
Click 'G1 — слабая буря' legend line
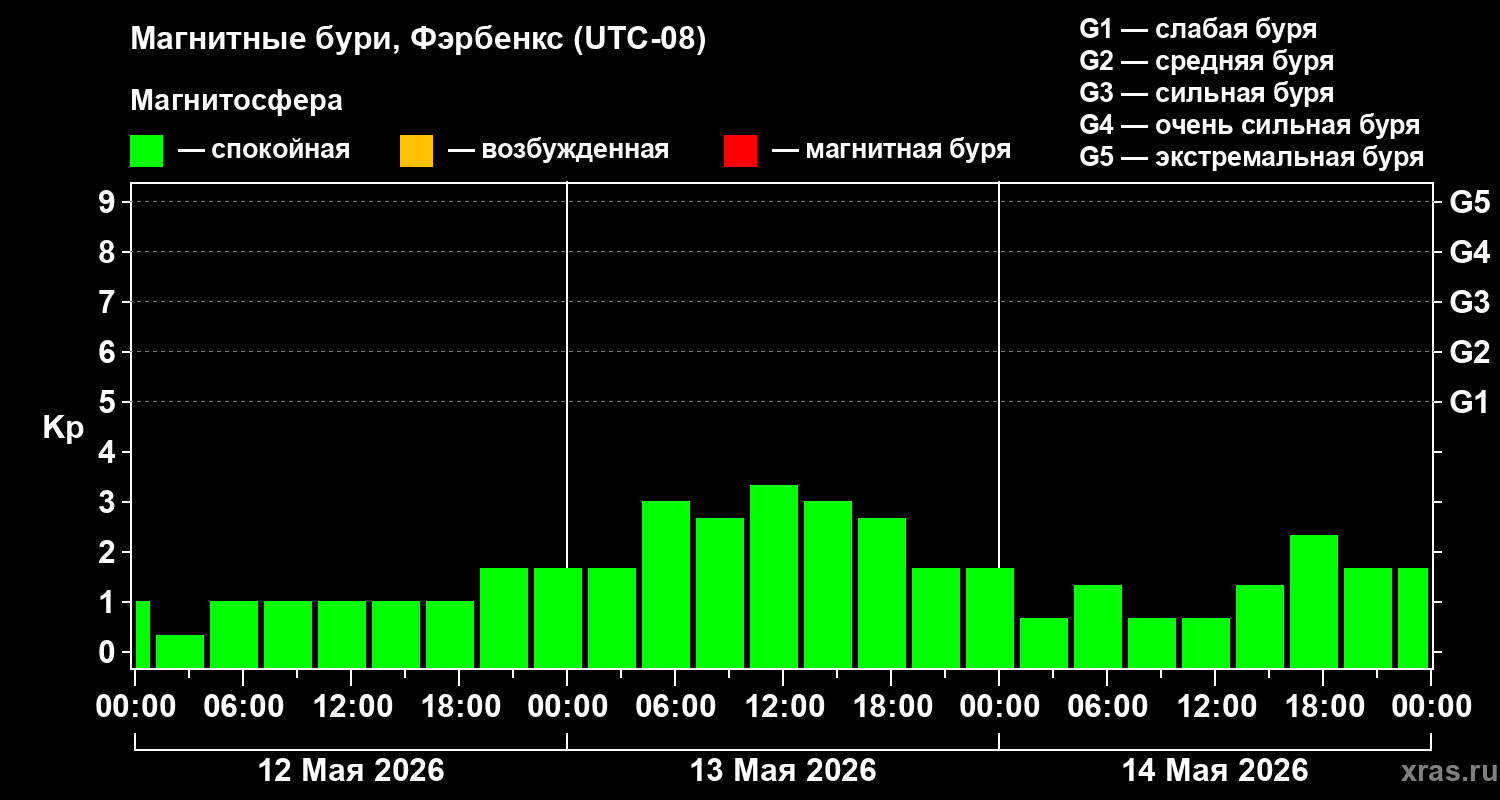(x=1198, y=28)
